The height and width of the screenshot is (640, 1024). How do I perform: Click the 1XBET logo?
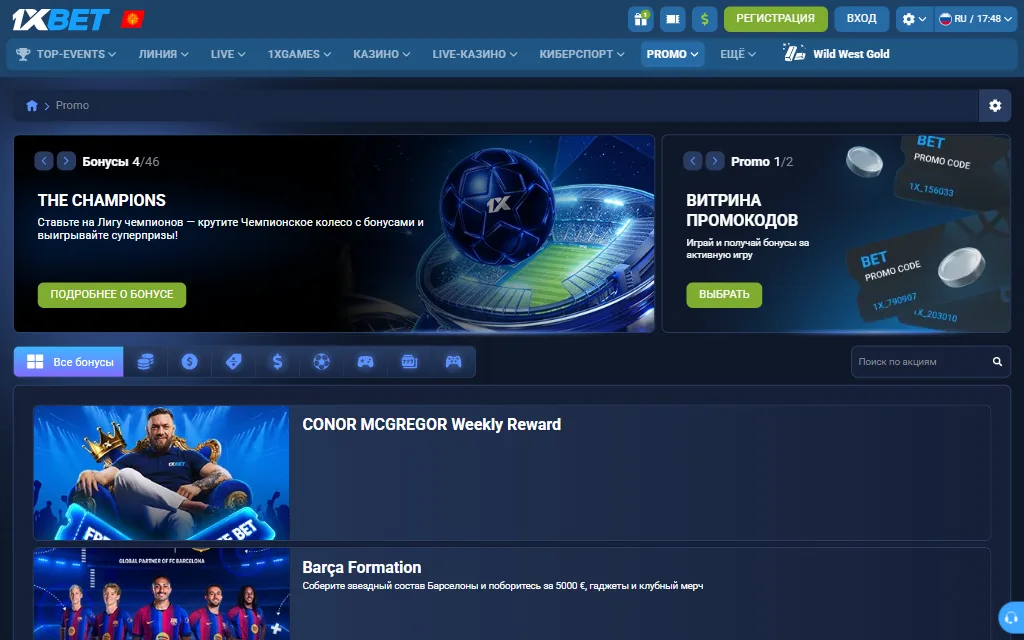tap(61, 20)
